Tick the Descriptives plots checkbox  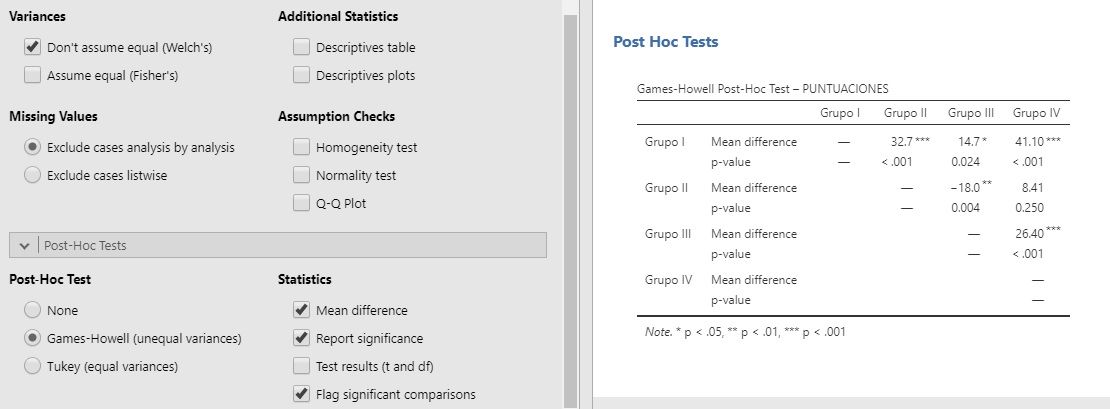(x=301, y=75)
